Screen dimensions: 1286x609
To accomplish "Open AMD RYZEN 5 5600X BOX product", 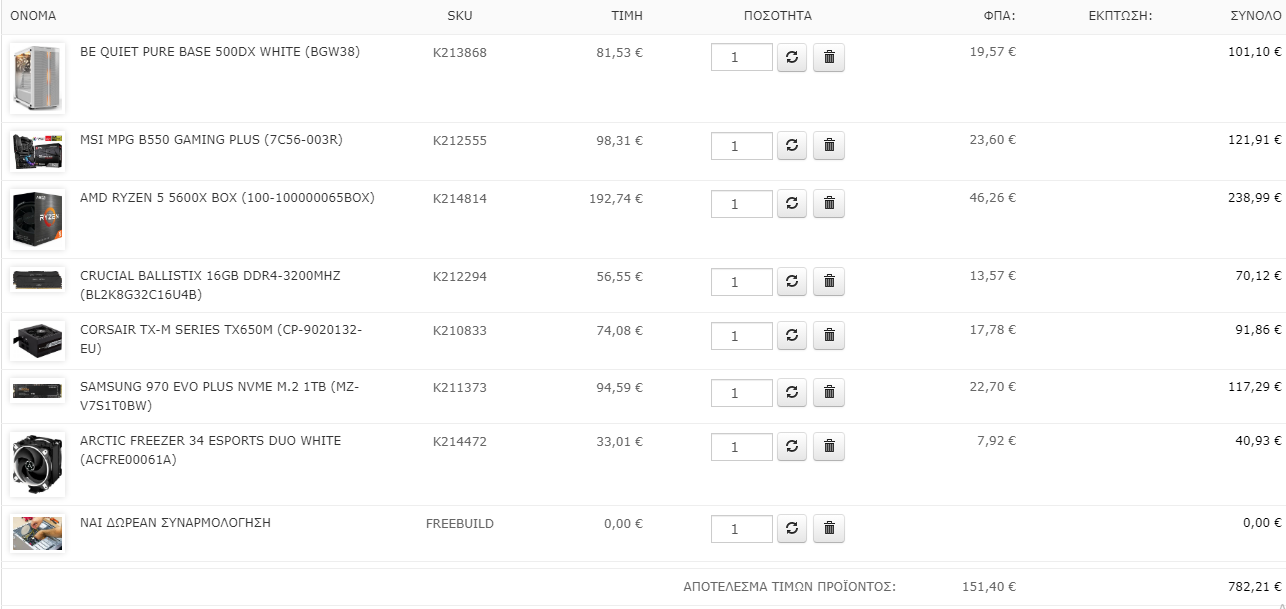I will [227, 198].
